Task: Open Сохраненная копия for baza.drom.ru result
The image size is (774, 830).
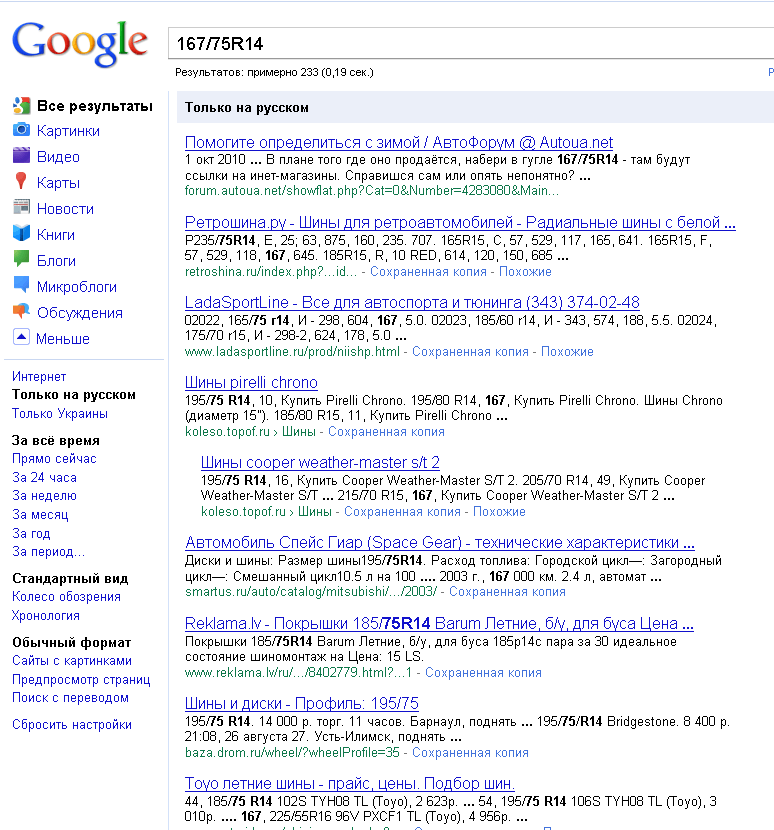Action: [x=470, y=752]
